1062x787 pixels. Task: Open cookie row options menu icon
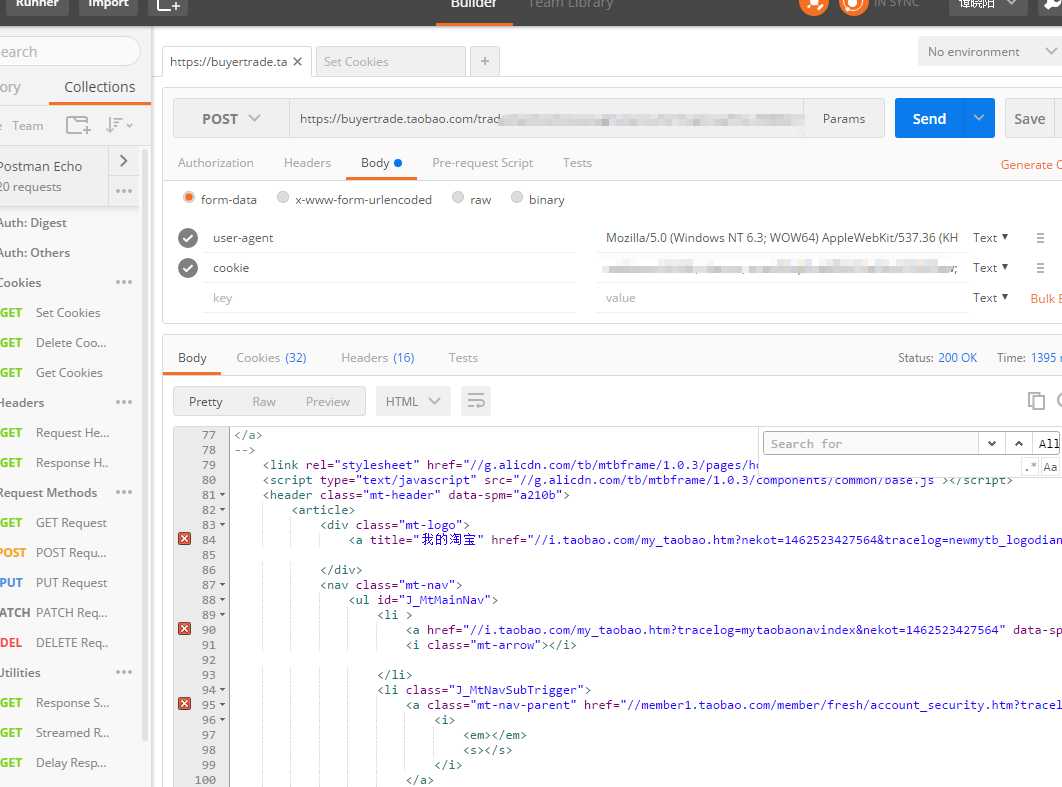1040,268
